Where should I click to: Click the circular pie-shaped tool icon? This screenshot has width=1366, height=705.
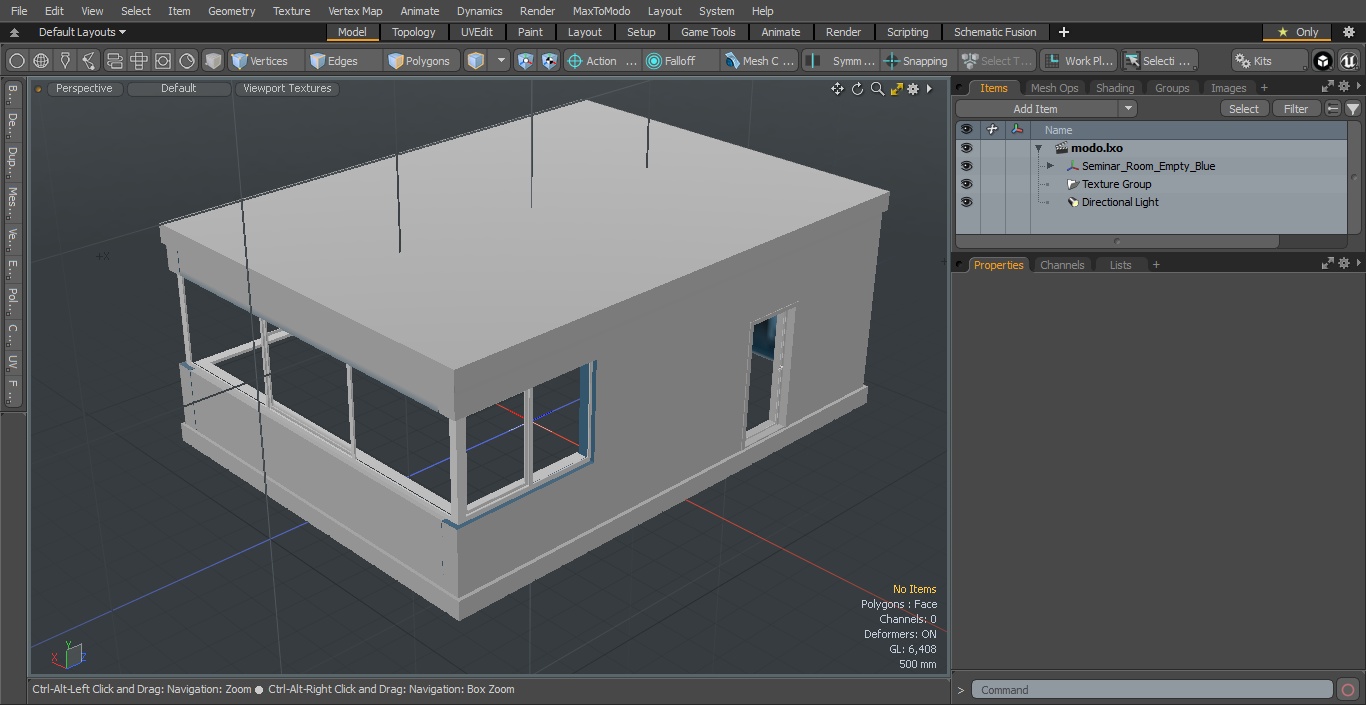[187, 61]
